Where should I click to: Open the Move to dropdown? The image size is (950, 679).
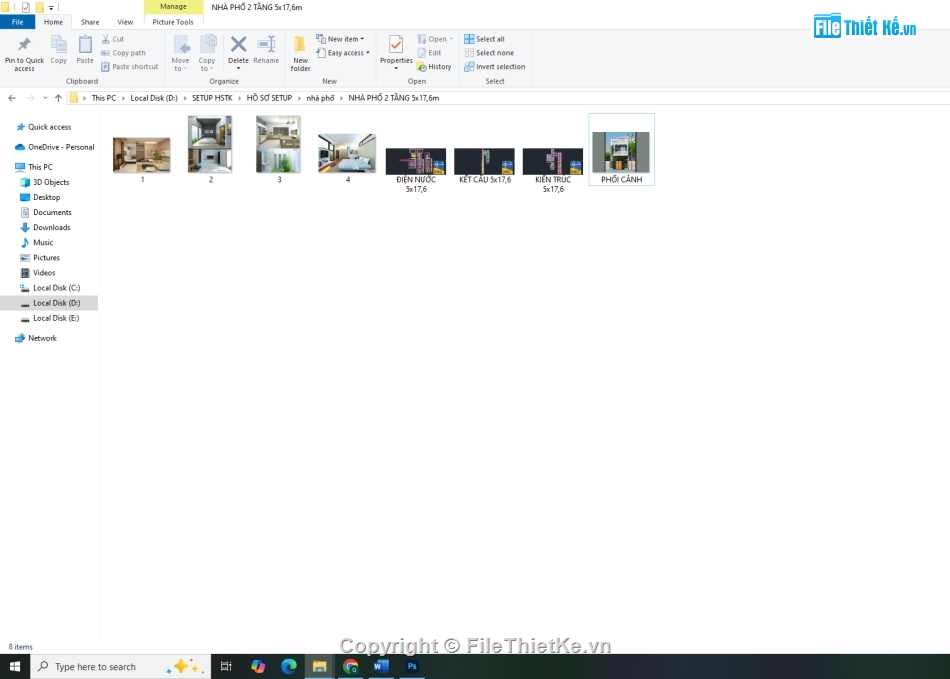click(x=180, y=52)
